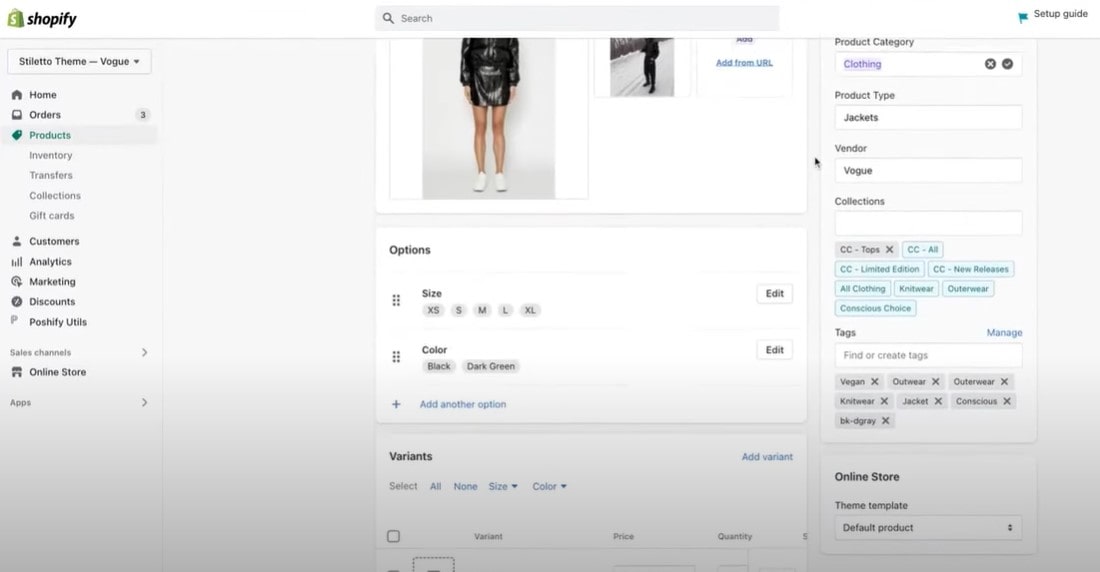Click Add another option link
Viewport: 1100px width, 572px height.
(463, 404)
